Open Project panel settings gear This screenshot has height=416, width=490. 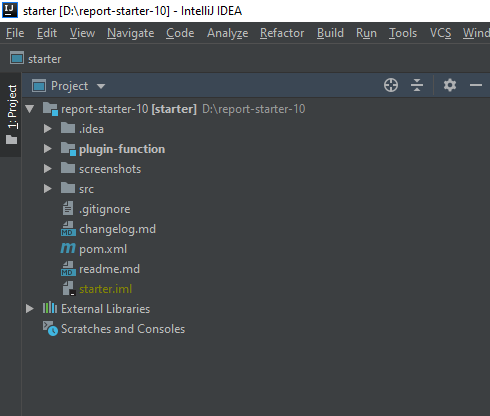pyautogui.click(x=450, y=85)
